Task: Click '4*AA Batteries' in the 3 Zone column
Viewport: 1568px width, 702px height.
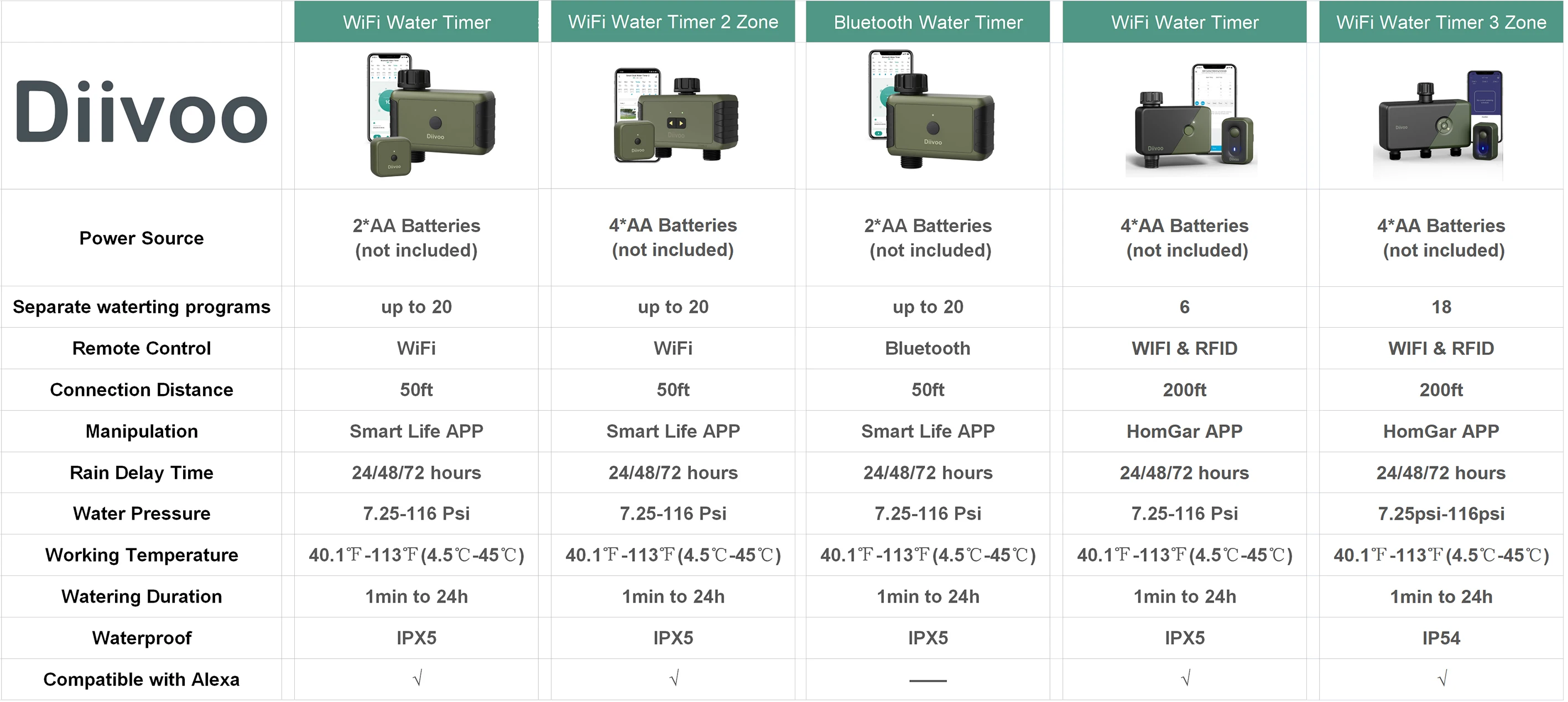Action: pos(1441,226)
